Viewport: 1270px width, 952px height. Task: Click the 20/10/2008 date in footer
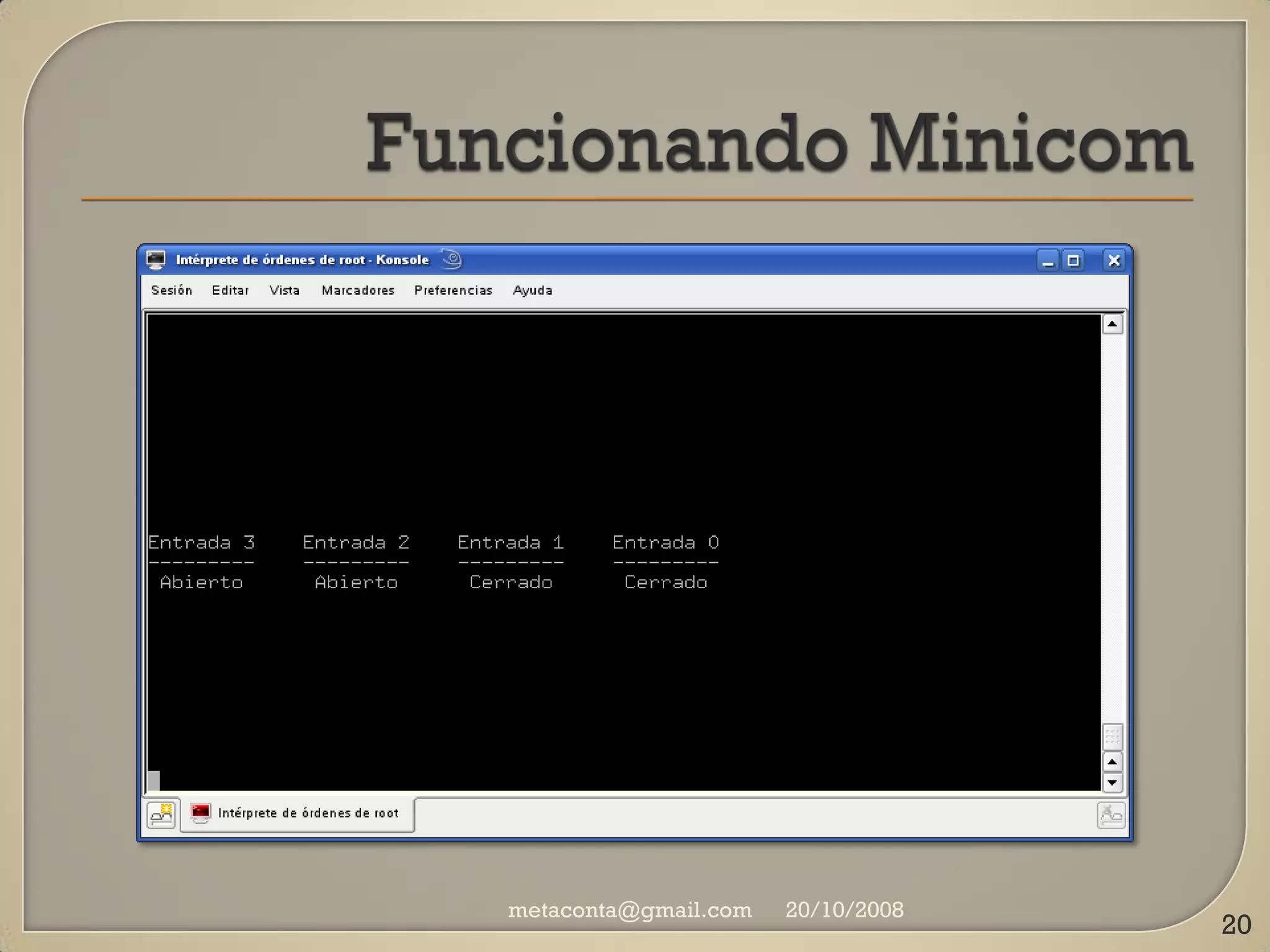click(845, 910)
